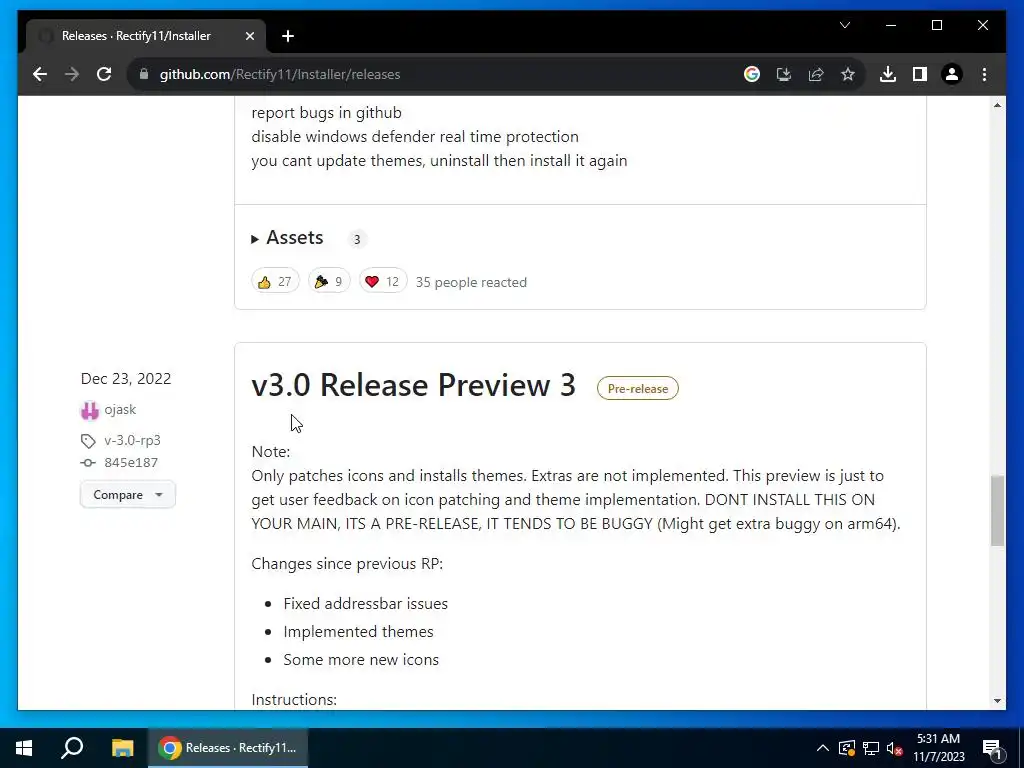
Task: Expand the Assets section
Action: click(287, 238)
